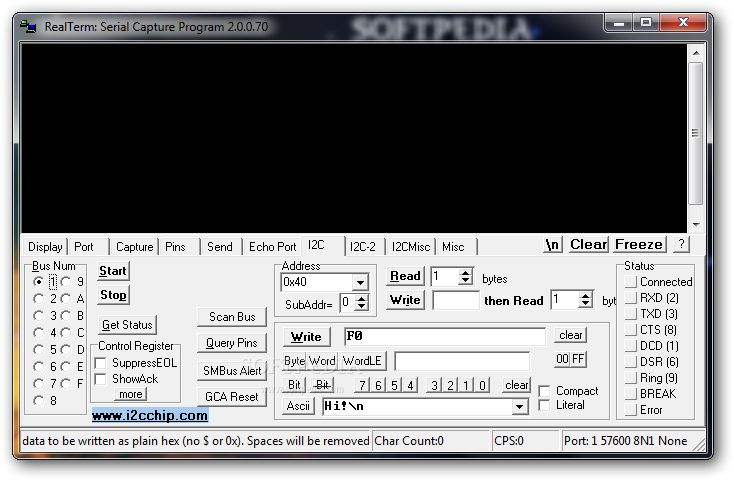Clear the F0 hex data field
The image size is (734, 480).
pyautogui.click(x=570, y=335)
